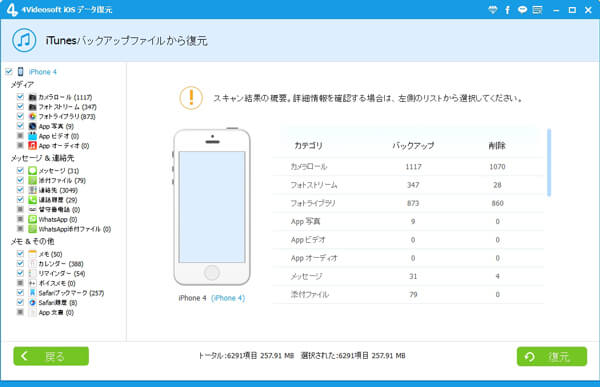The width and height of the screenshot is (600, 387).
Task: Click the vertical scrollbar of summary table
Action: (x=549, y=162)
